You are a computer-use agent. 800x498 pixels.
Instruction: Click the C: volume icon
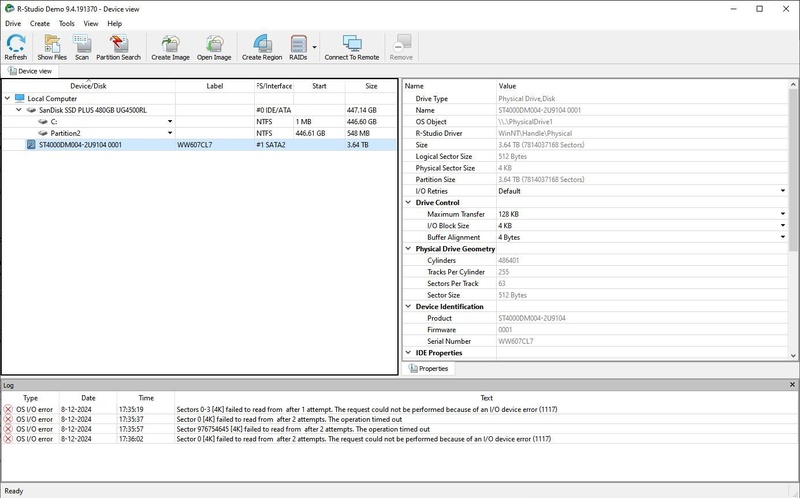43,122
